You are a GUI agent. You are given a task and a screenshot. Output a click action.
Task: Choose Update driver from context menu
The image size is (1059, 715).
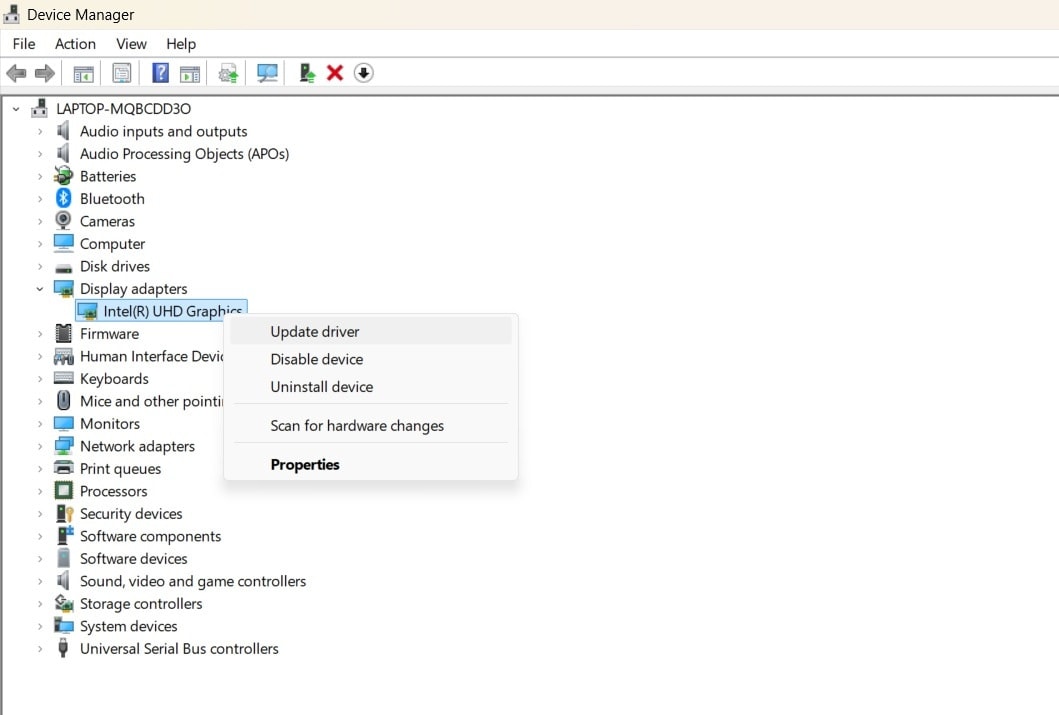(x=371, y=332)
